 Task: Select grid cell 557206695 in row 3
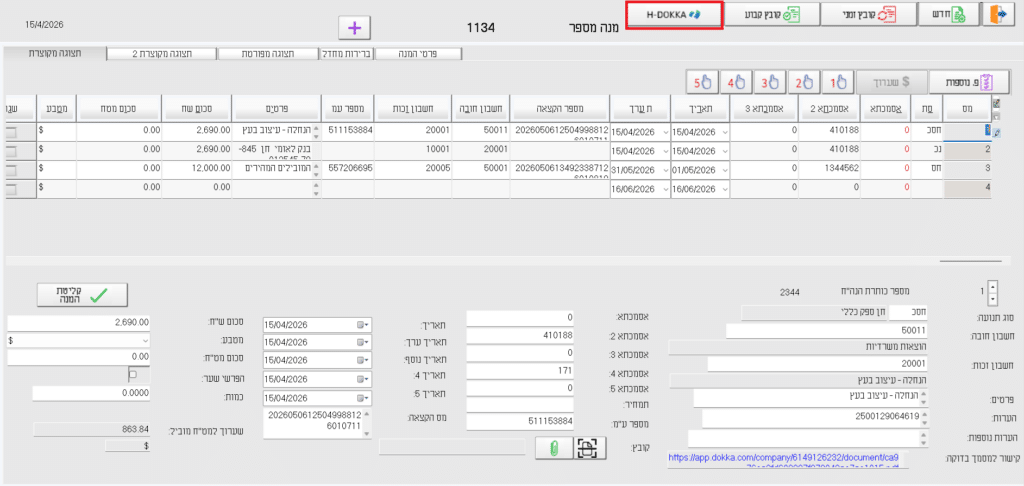pos(349,169)
